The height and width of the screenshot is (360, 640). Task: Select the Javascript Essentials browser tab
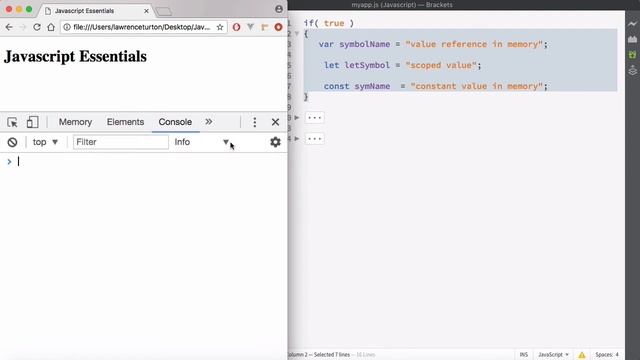[95, 11]
